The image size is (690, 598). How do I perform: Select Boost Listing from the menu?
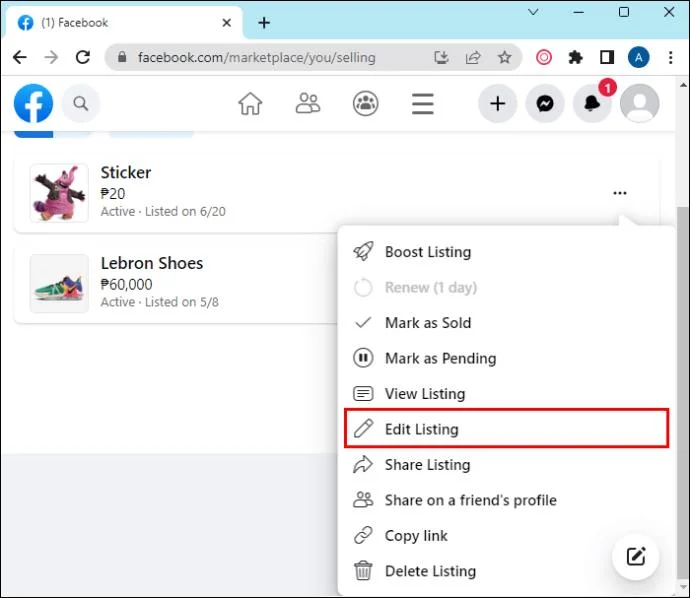point(506,252)
